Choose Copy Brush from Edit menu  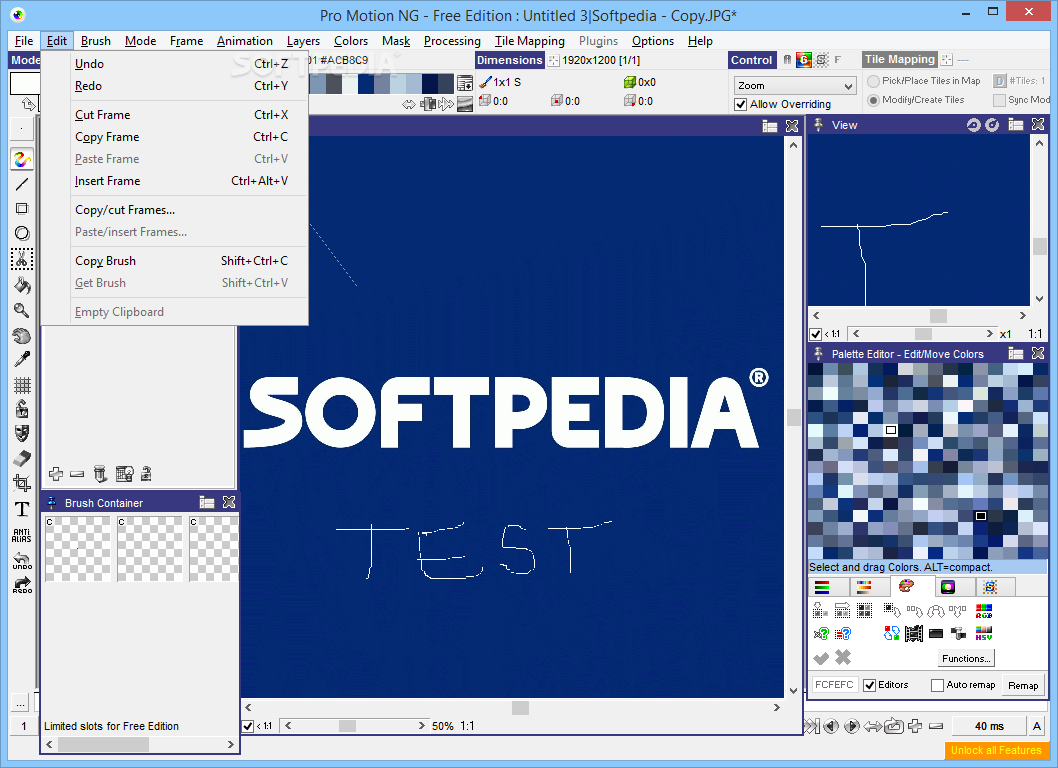coord(105,261)
